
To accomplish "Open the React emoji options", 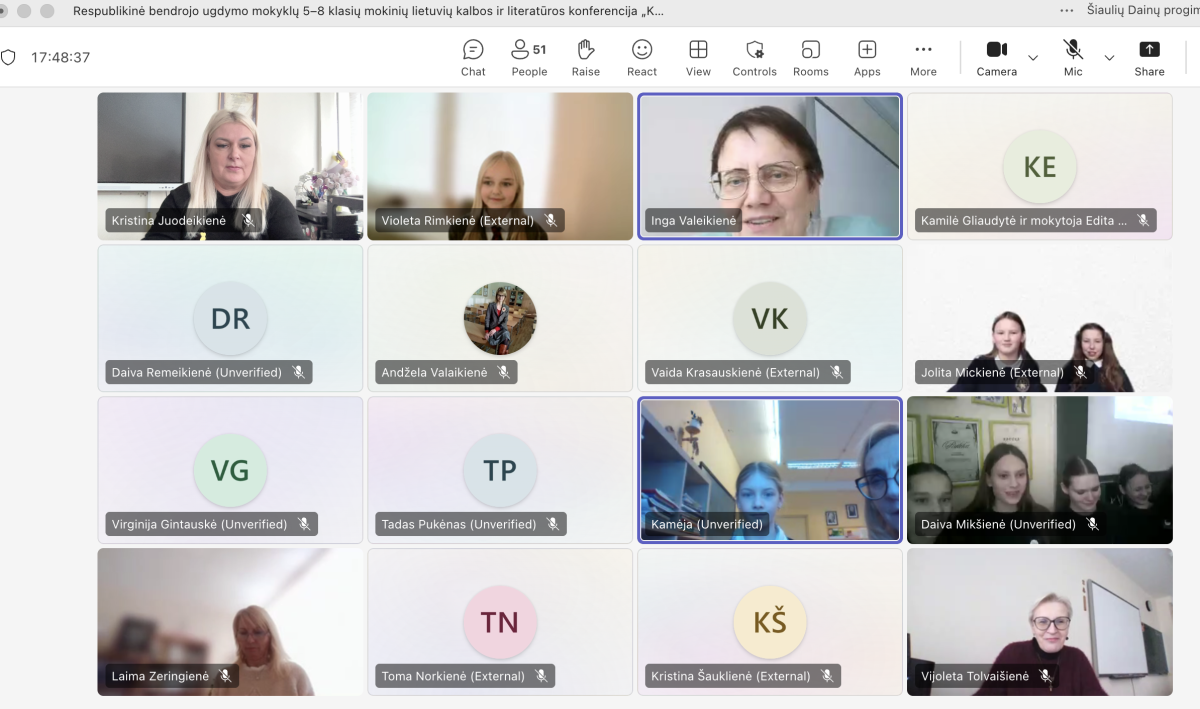I will pos(642,57).
